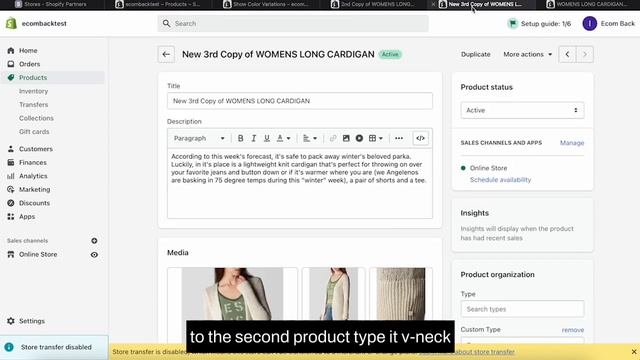This screenshot has height=360, width=640.
Task: Close the New 3rd Copy browser tab
Action: 433,4
